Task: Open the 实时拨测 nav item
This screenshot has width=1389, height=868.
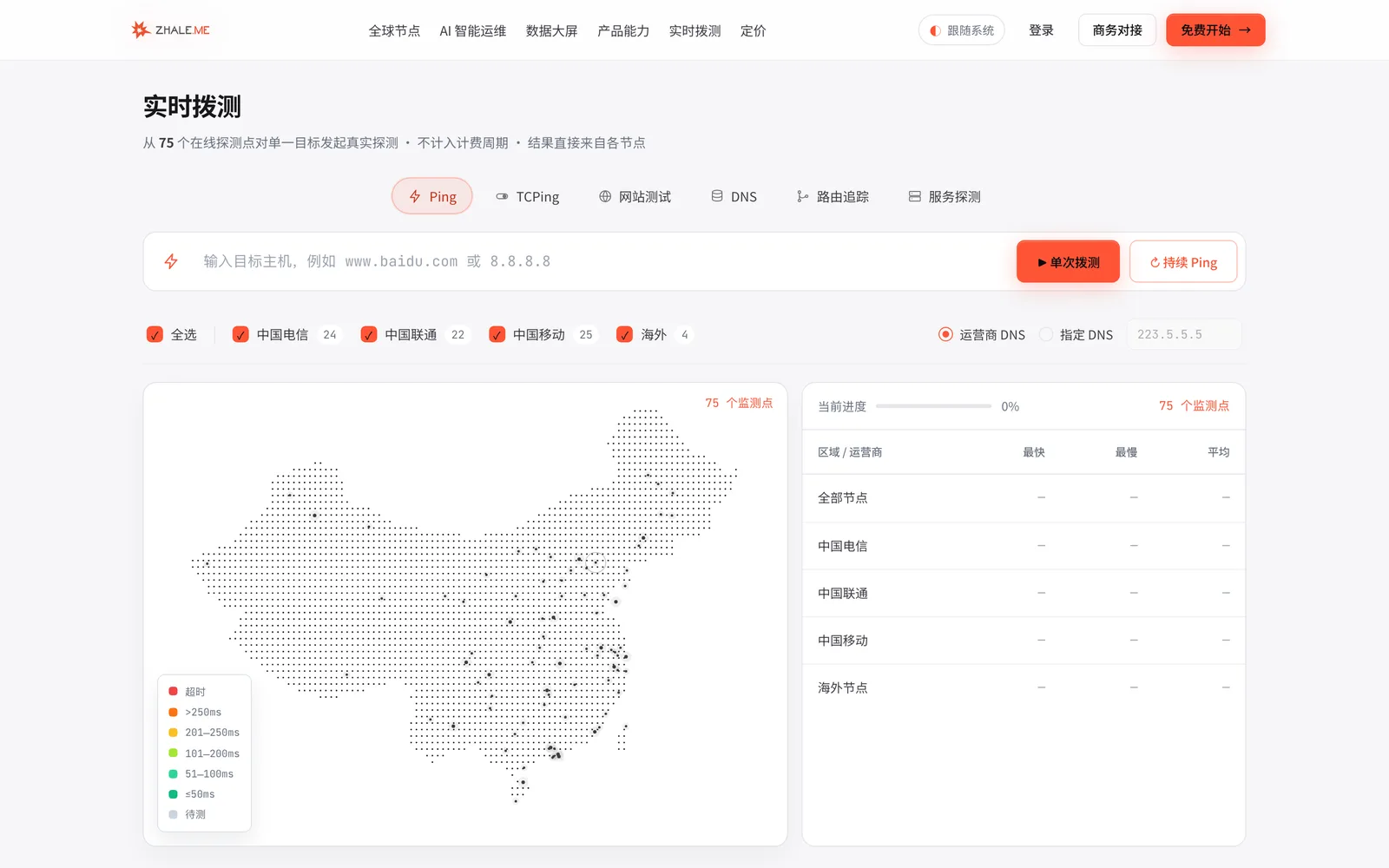Action: [x=694, y=30]
